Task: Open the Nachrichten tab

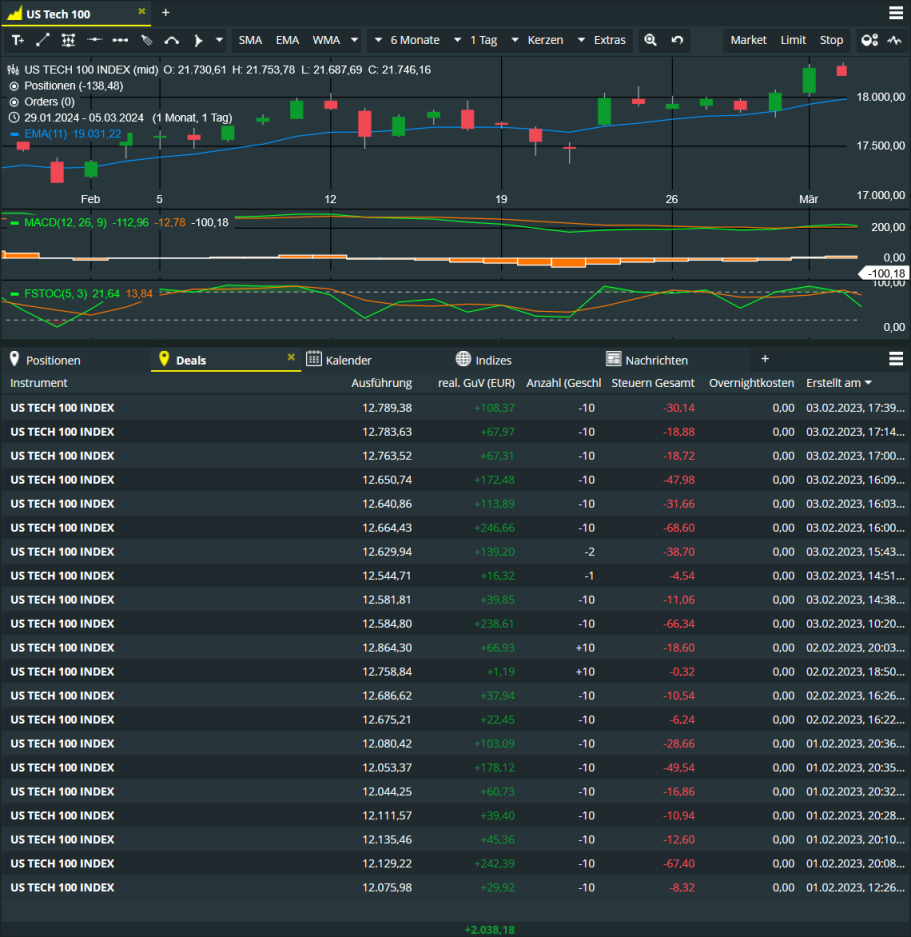Action: pos(656,360)
